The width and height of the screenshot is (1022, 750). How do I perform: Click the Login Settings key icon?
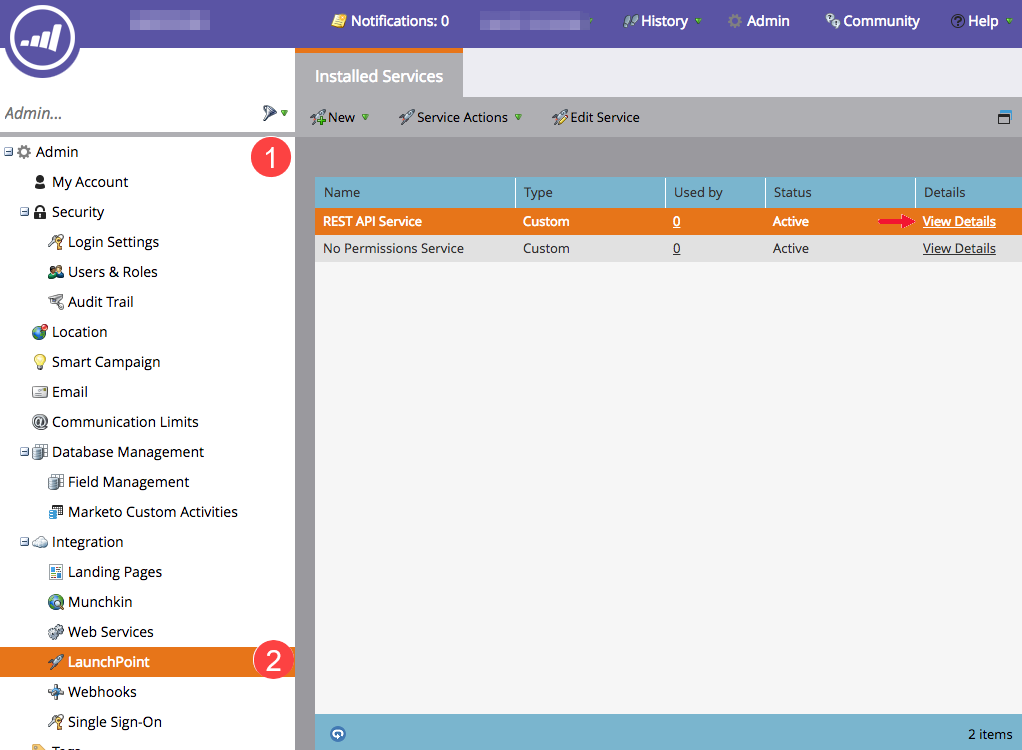(x=56, y=242)
